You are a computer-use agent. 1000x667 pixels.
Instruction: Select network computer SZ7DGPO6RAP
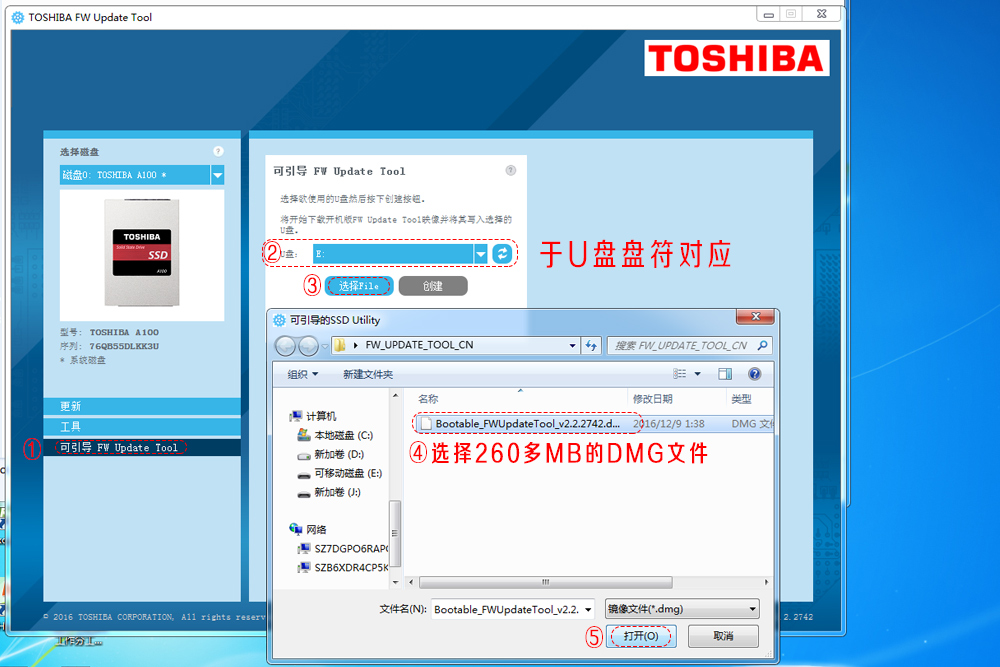[343, 548]
